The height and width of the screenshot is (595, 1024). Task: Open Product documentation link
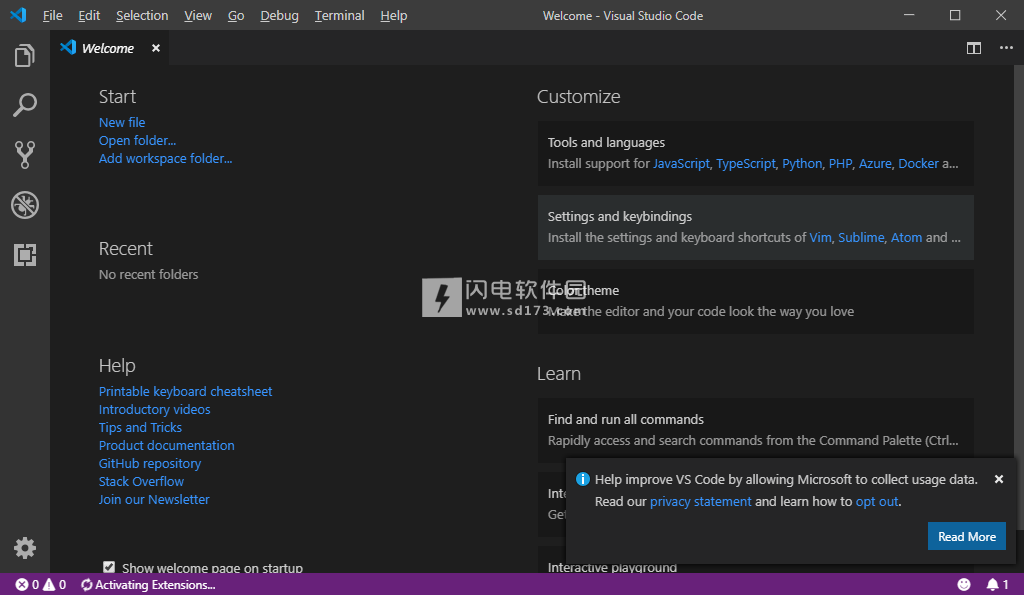pos(167,445)
